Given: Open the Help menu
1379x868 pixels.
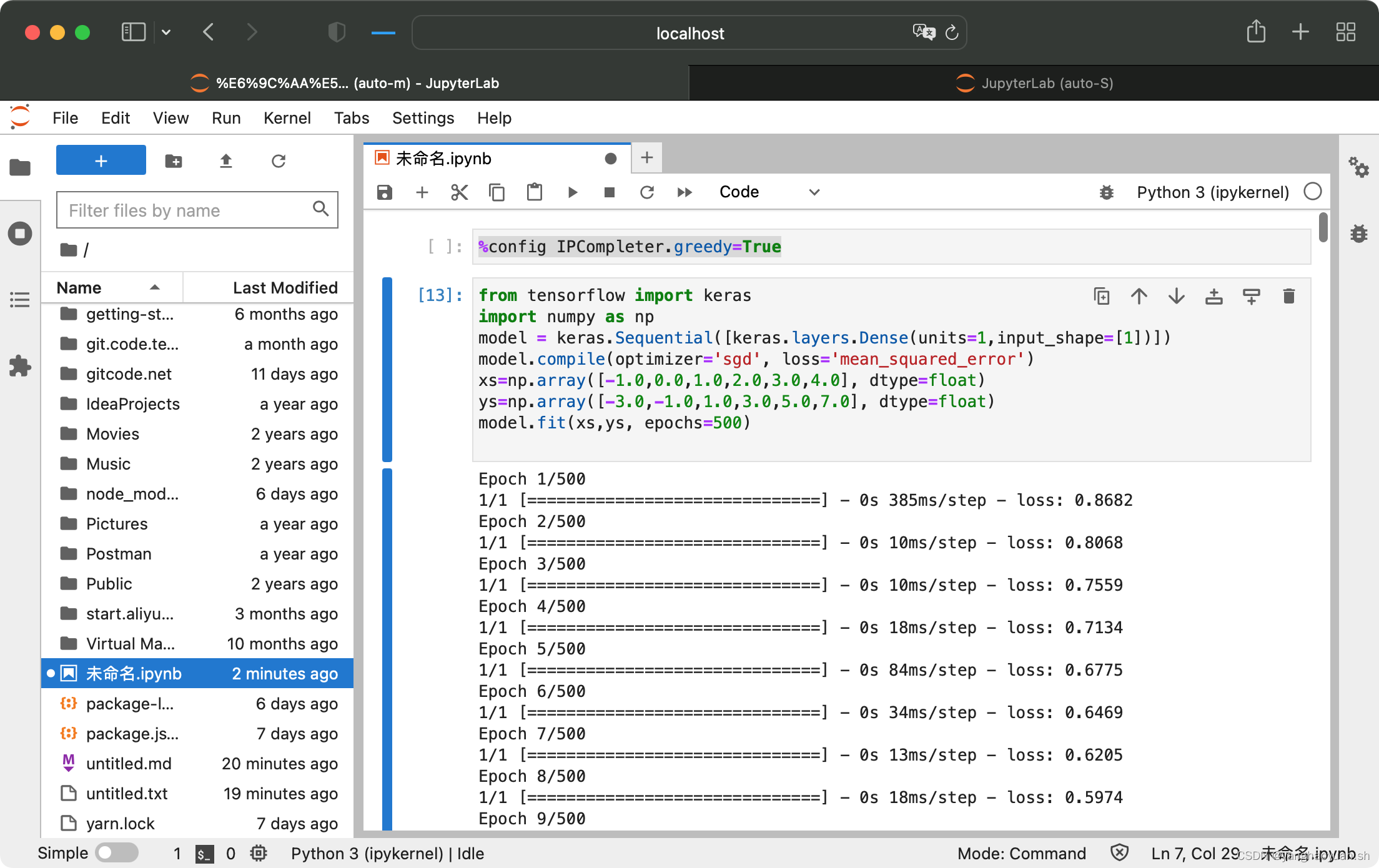Looking at the screenshot, I should (494, 117).
